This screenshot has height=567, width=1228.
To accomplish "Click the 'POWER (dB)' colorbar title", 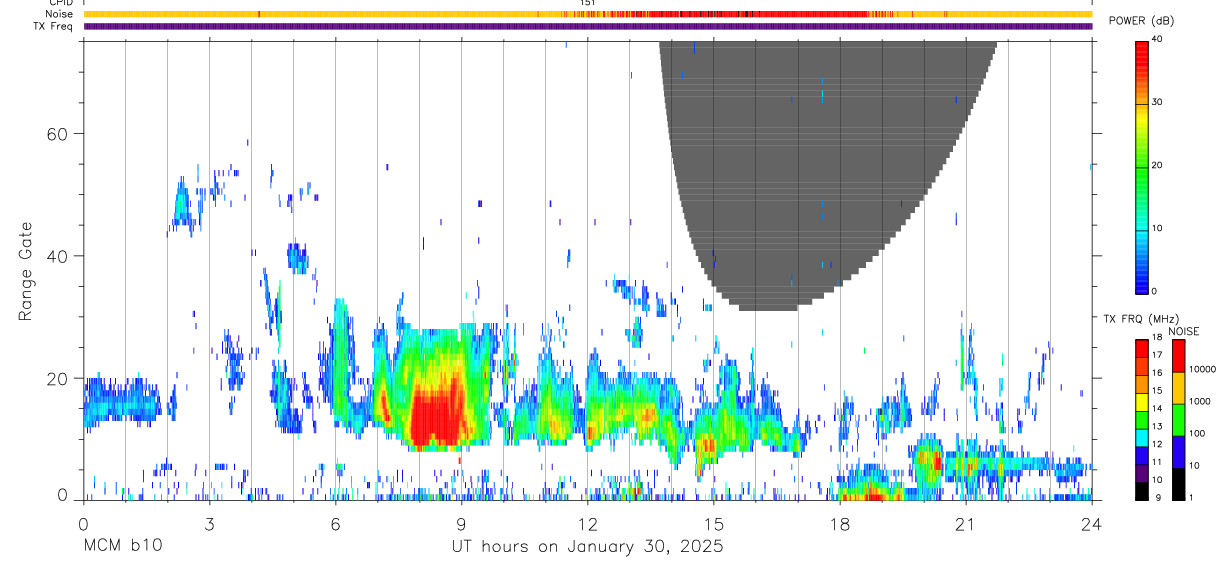I will (1141, 21).
